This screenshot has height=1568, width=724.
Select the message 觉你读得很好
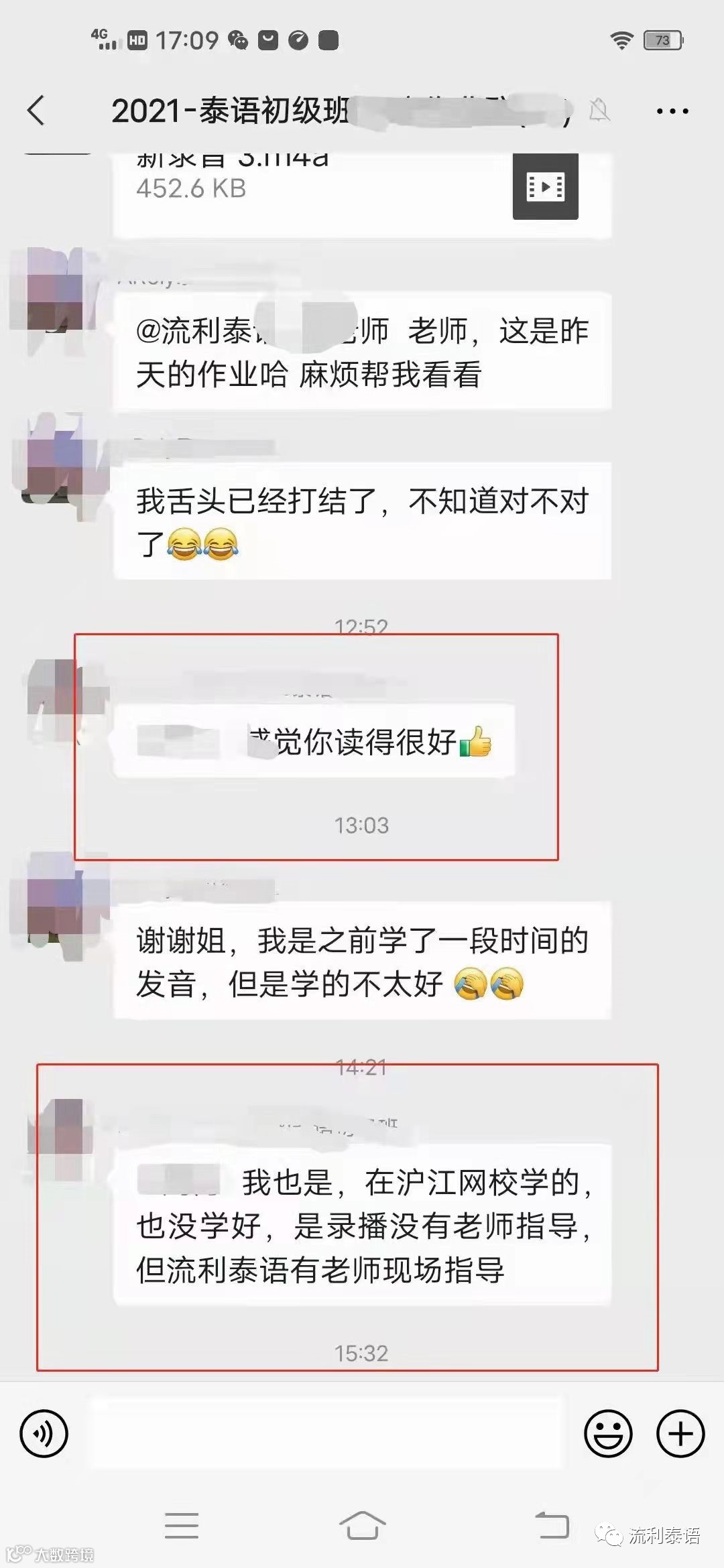click(x=314, y=741)
